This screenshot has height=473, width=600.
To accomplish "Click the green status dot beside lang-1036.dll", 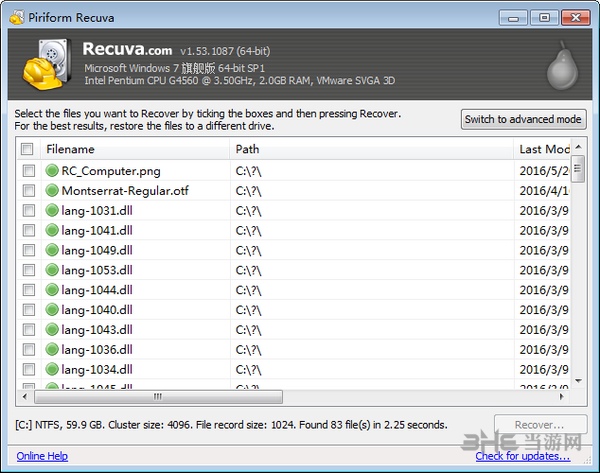I will pos(52,349).
